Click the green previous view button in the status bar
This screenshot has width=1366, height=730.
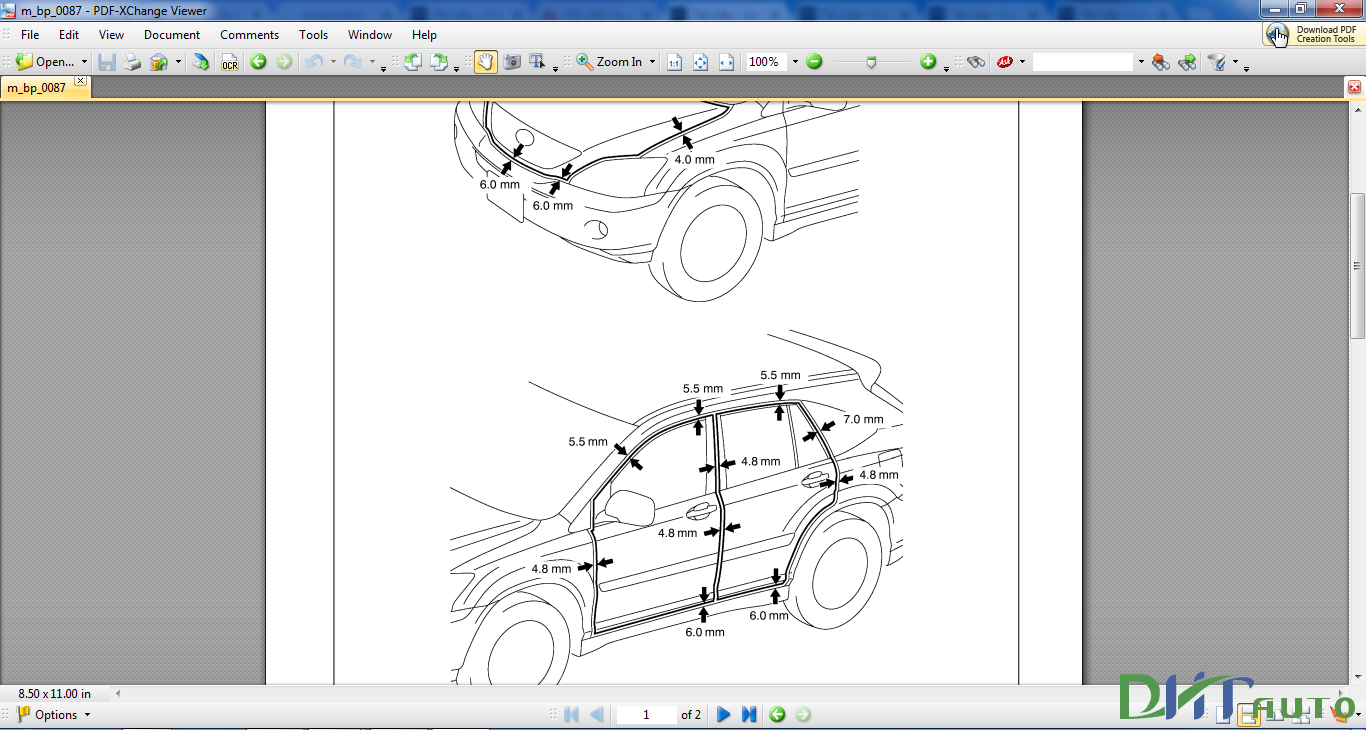pyautogui.click(x=777, y=715)
